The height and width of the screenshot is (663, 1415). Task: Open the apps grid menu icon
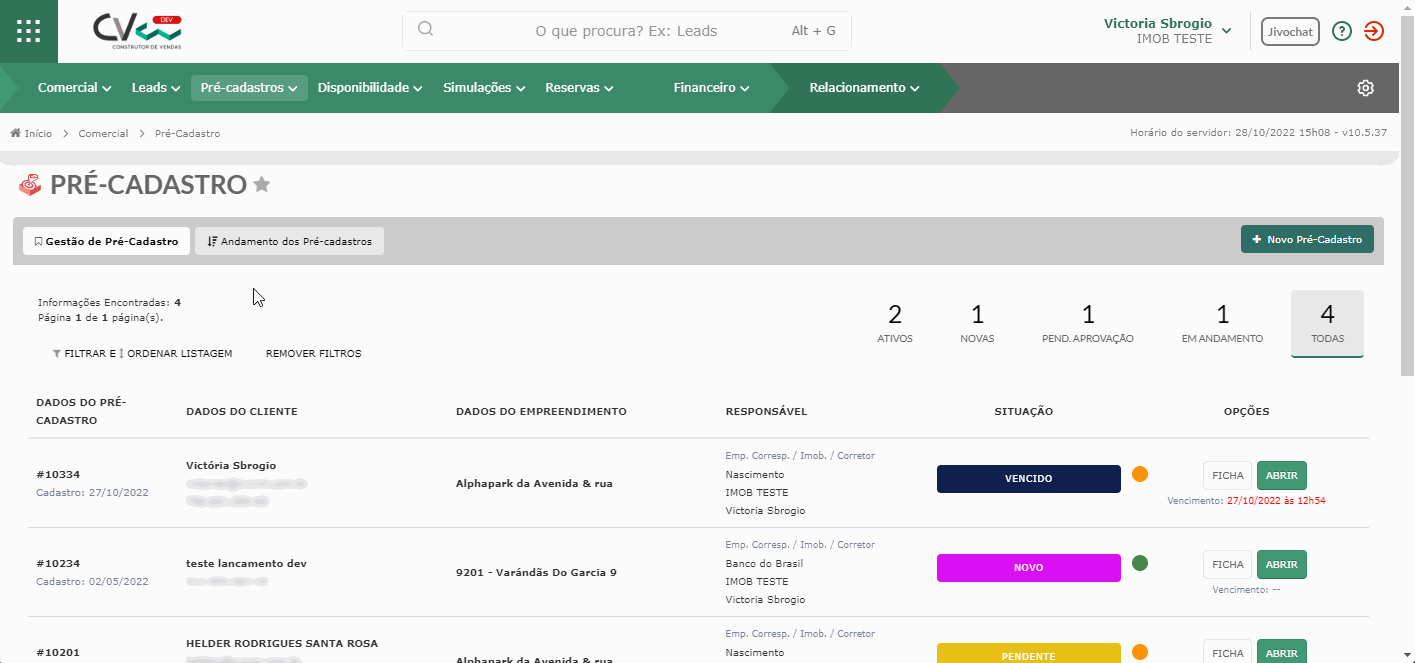click(29, 31)
